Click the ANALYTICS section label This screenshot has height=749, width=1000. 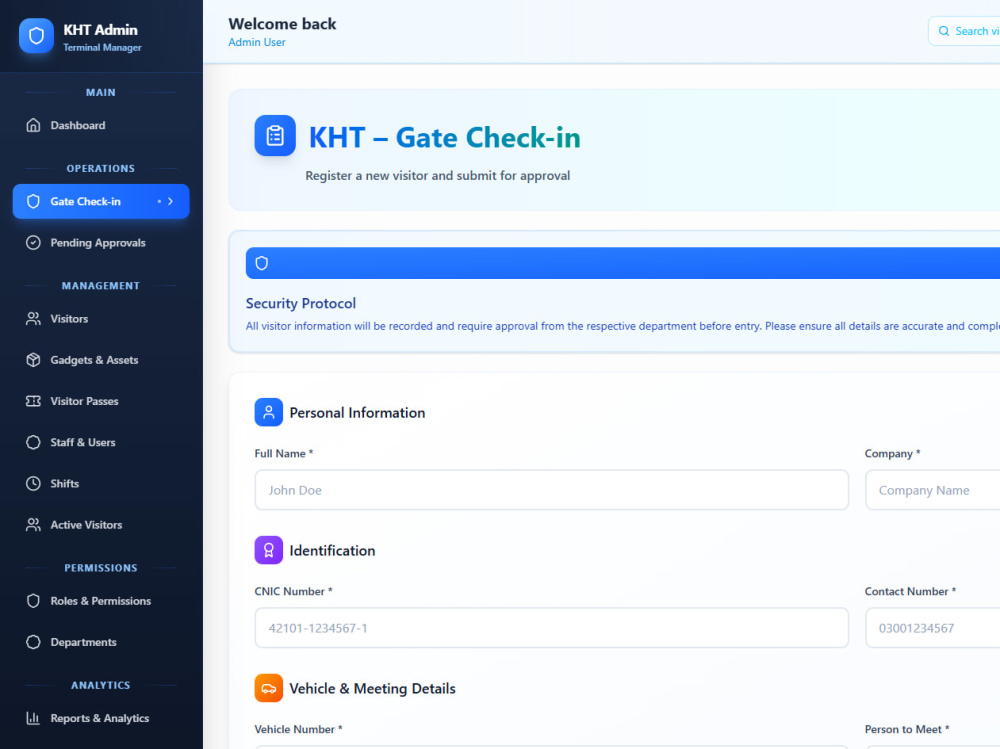[101, 685]
